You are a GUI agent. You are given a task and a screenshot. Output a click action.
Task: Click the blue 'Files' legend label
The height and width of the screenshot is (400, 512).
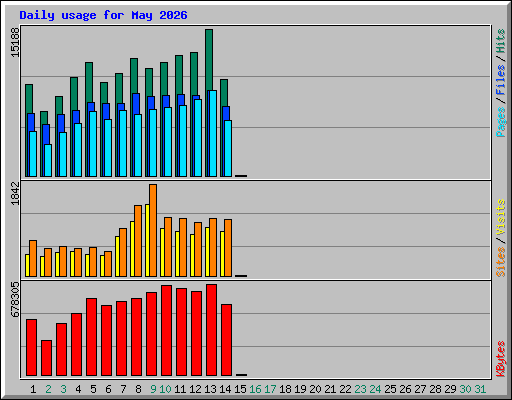tap(501, 80)
